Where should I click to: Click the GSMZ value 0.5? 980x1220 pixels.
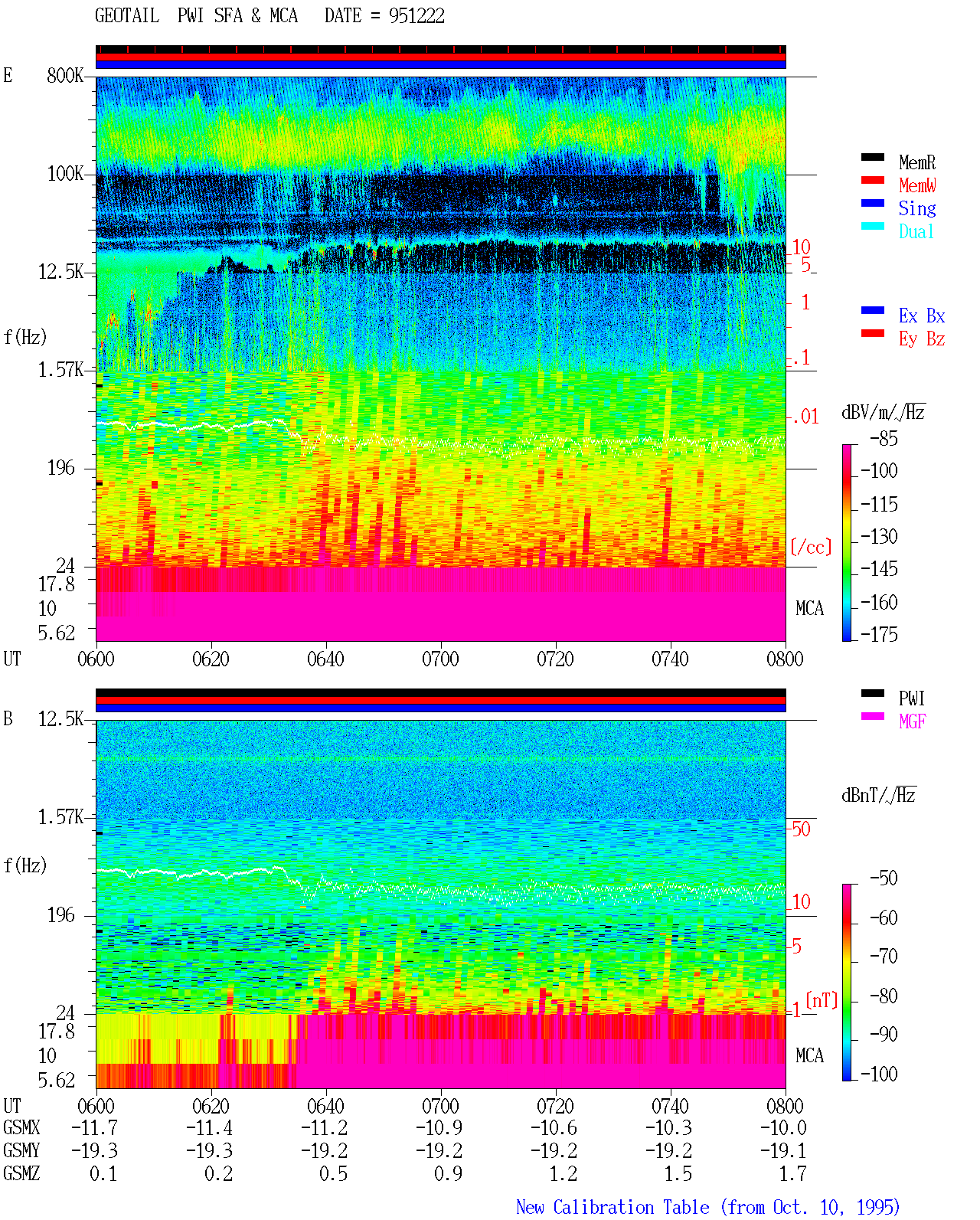(334, 1173)
